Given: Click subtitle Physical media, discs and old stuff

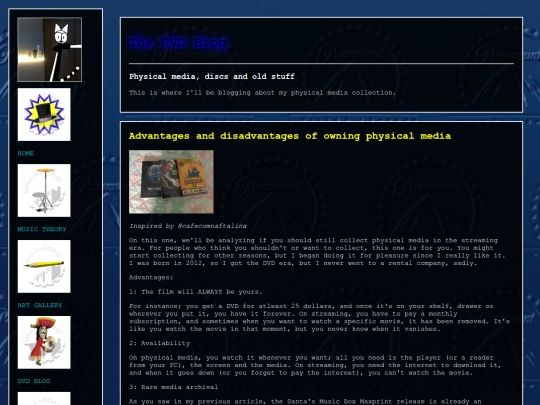Looking at the screenshot, I should (212, 76).
